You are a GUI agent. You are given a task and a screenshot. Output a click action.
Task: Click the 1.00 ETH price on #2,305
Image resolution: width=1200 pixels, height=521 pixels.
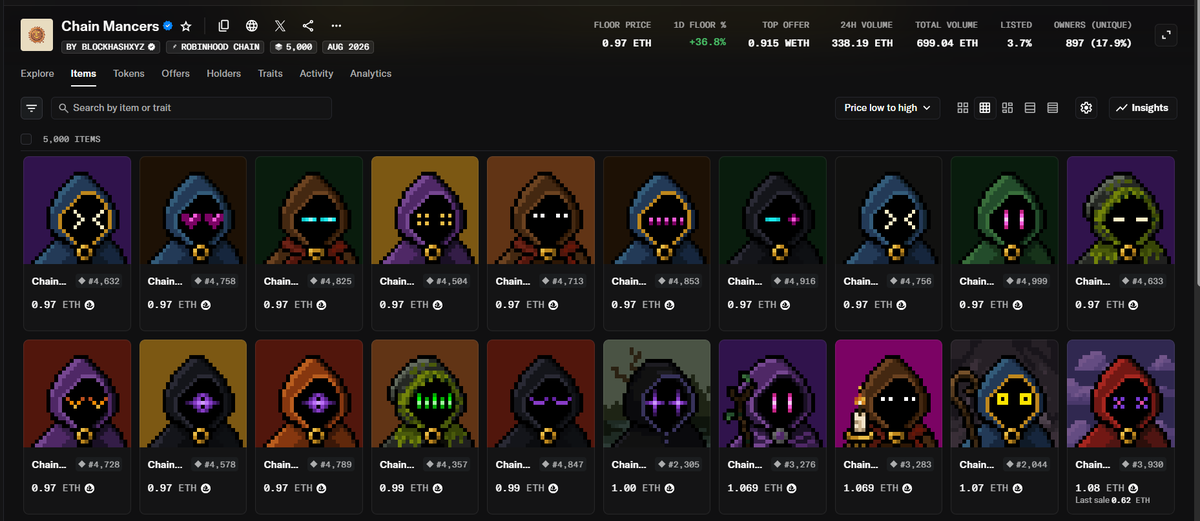[x=635, y=488]
